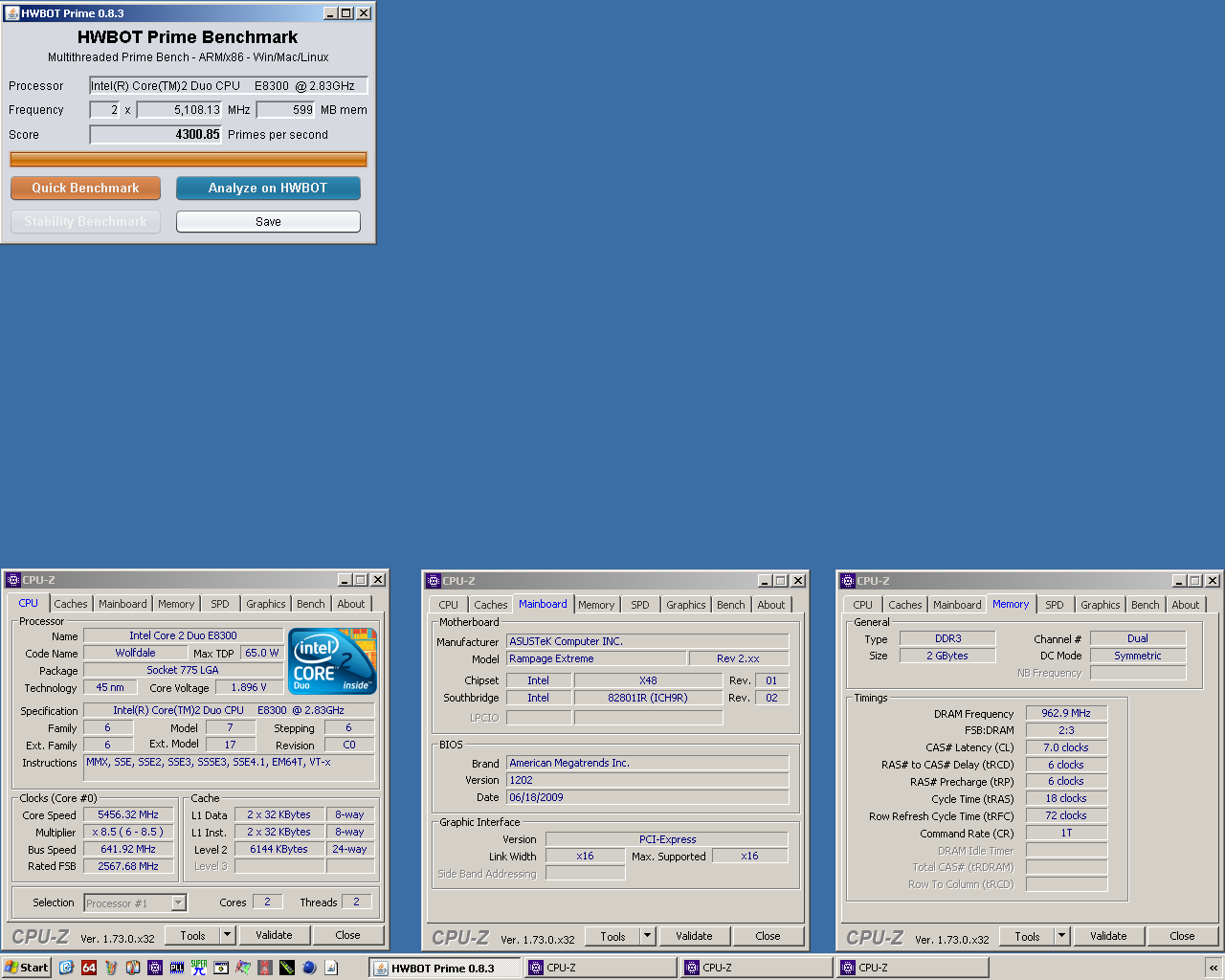Open SPD tab in the CPU-Z Mainboard window
The height and width of the screenshot is (980, 1225).
coord(640,605)
